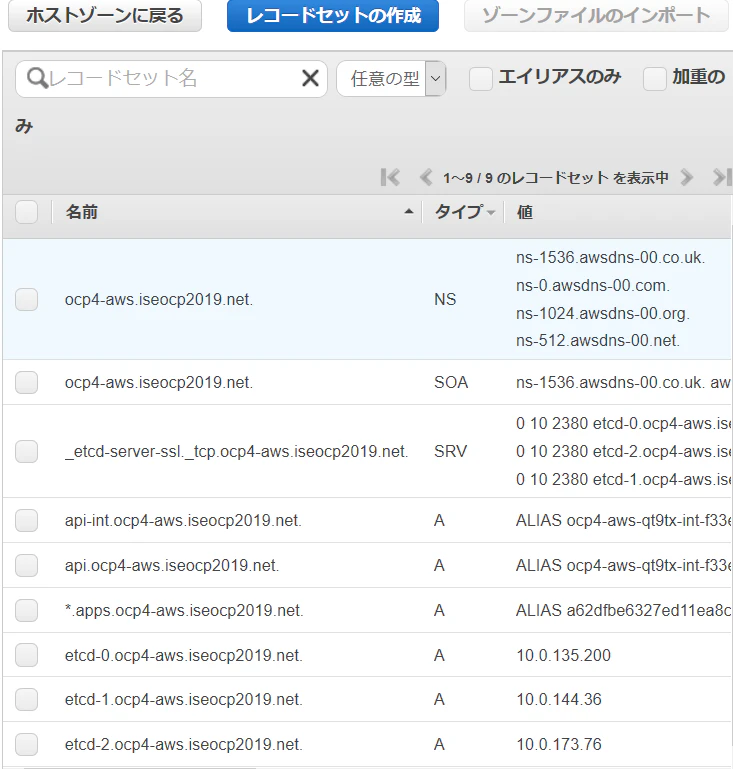Click the ALIAS a62dfbe6327ed11ea8c value

(623, 610)
